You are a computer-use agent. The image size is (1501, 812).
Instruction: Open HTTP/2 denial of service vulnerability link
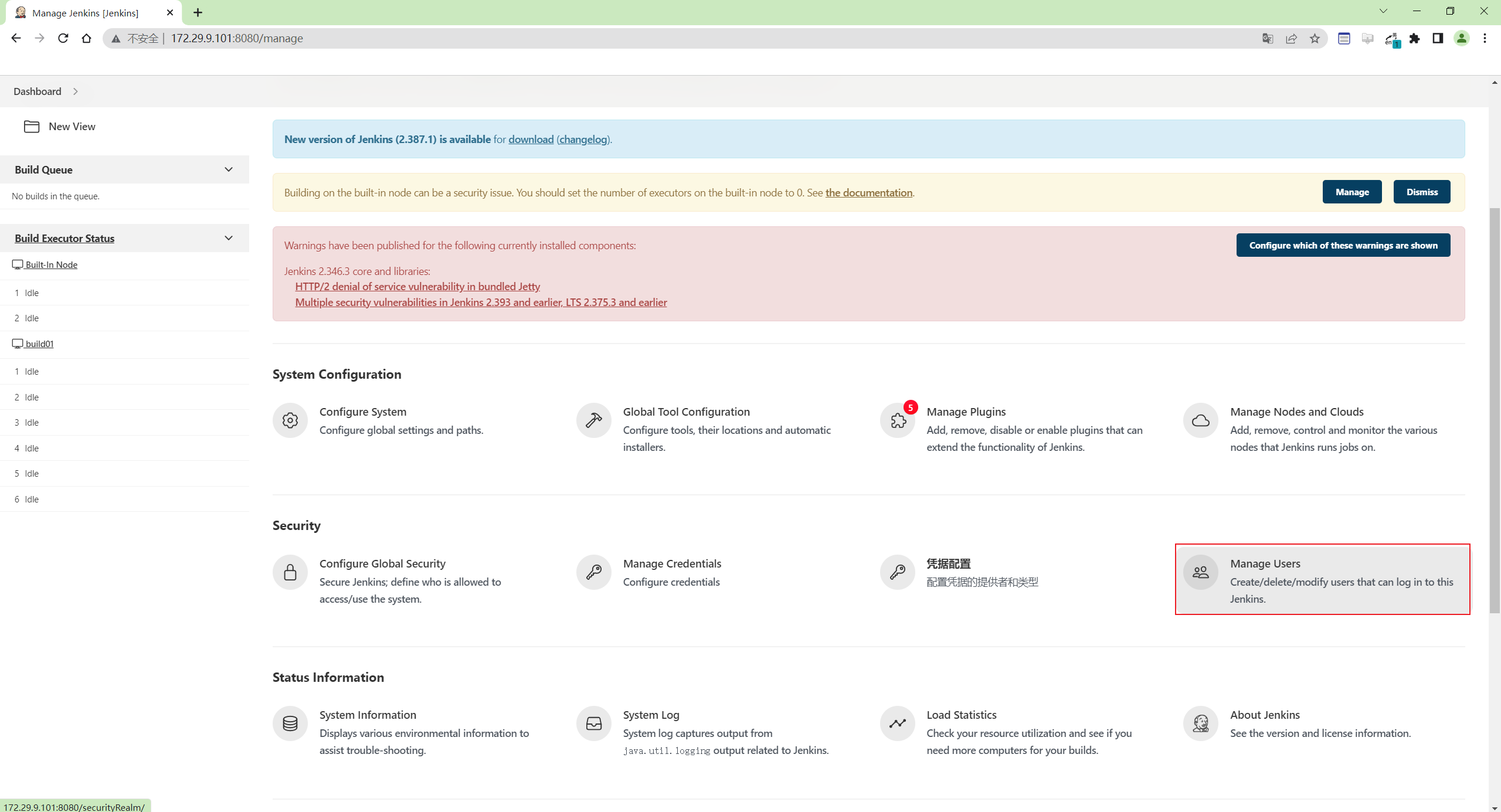[417, 287]
